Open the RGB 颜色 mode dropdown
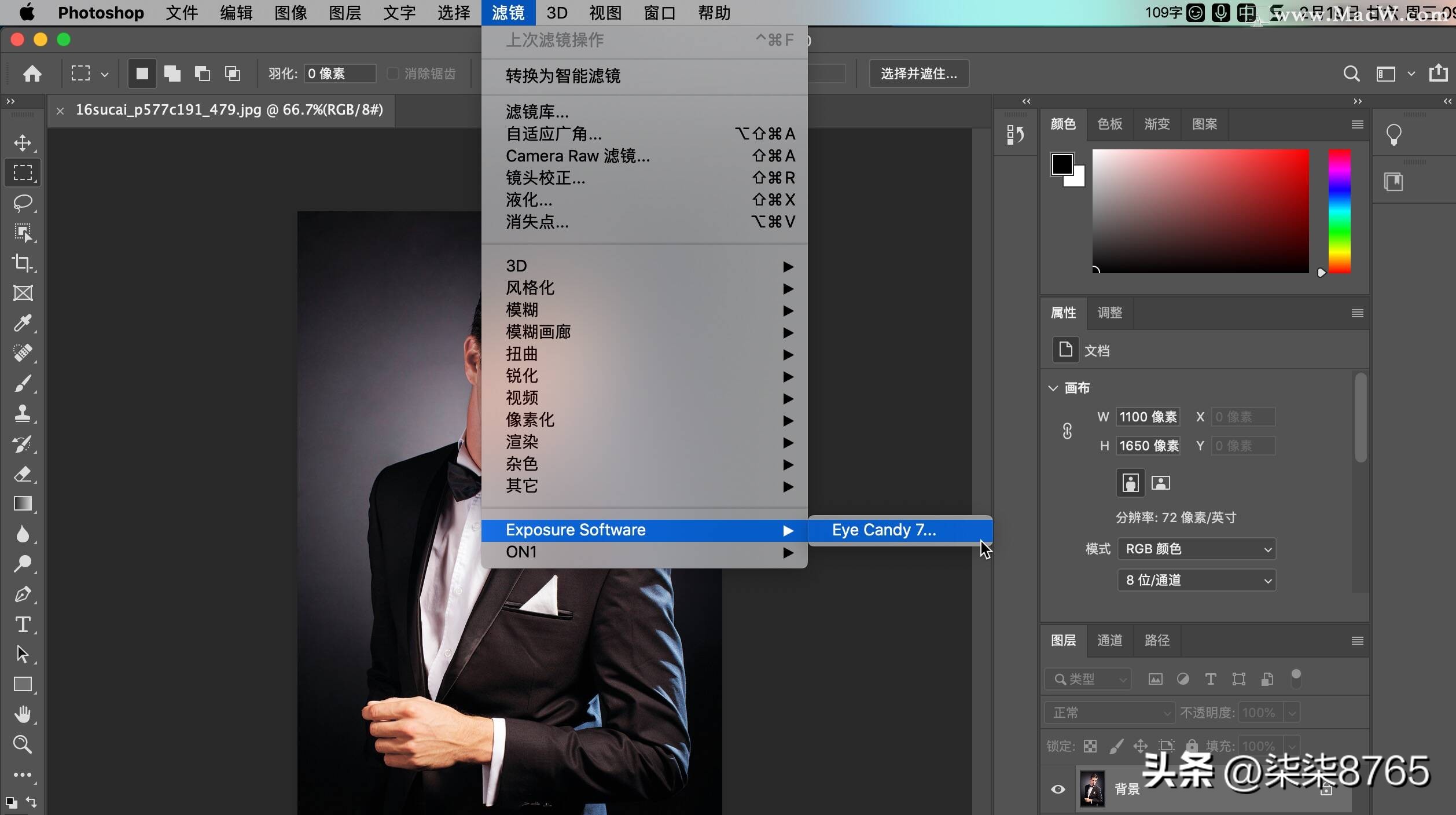The height and width of the screenshot is (815, 1456). pyautogui.click(x=1196, y=549)
